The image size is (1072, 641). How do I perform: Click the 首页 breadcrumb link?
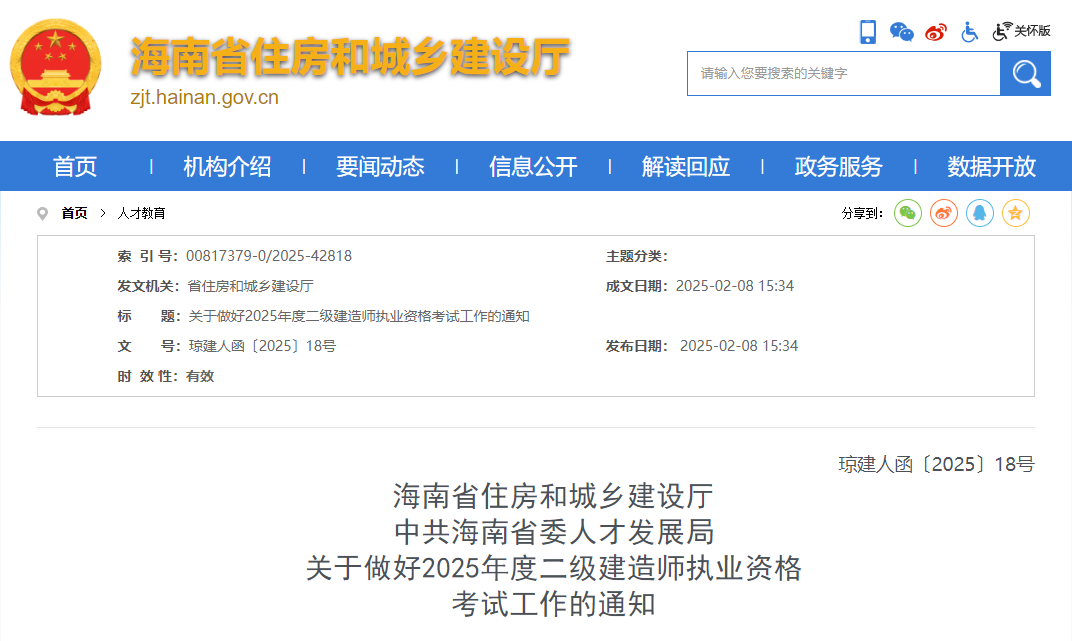(x=74, y=214)
